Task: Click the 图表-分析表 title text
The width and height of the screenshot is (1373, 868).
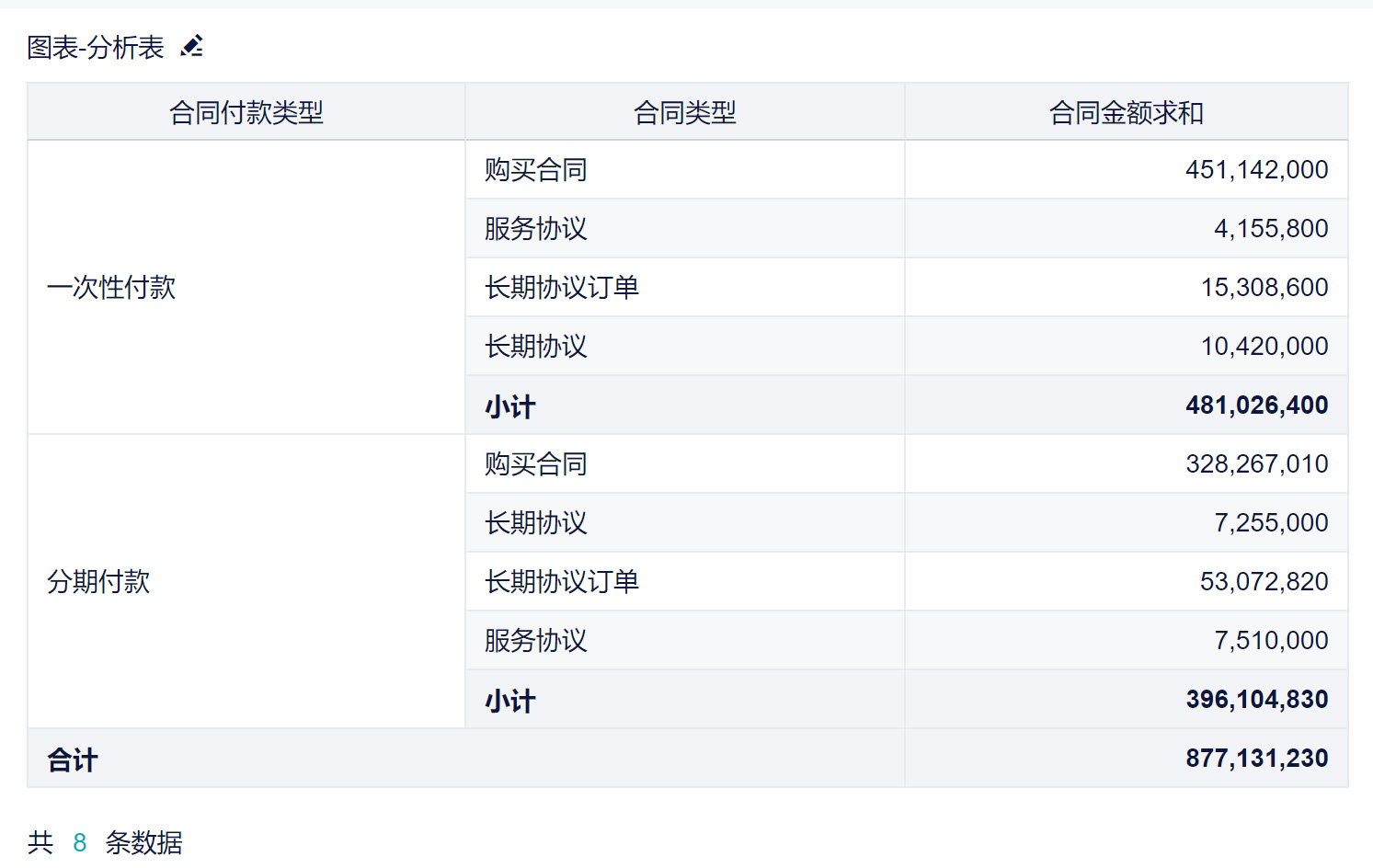Action: pos(96,48)
